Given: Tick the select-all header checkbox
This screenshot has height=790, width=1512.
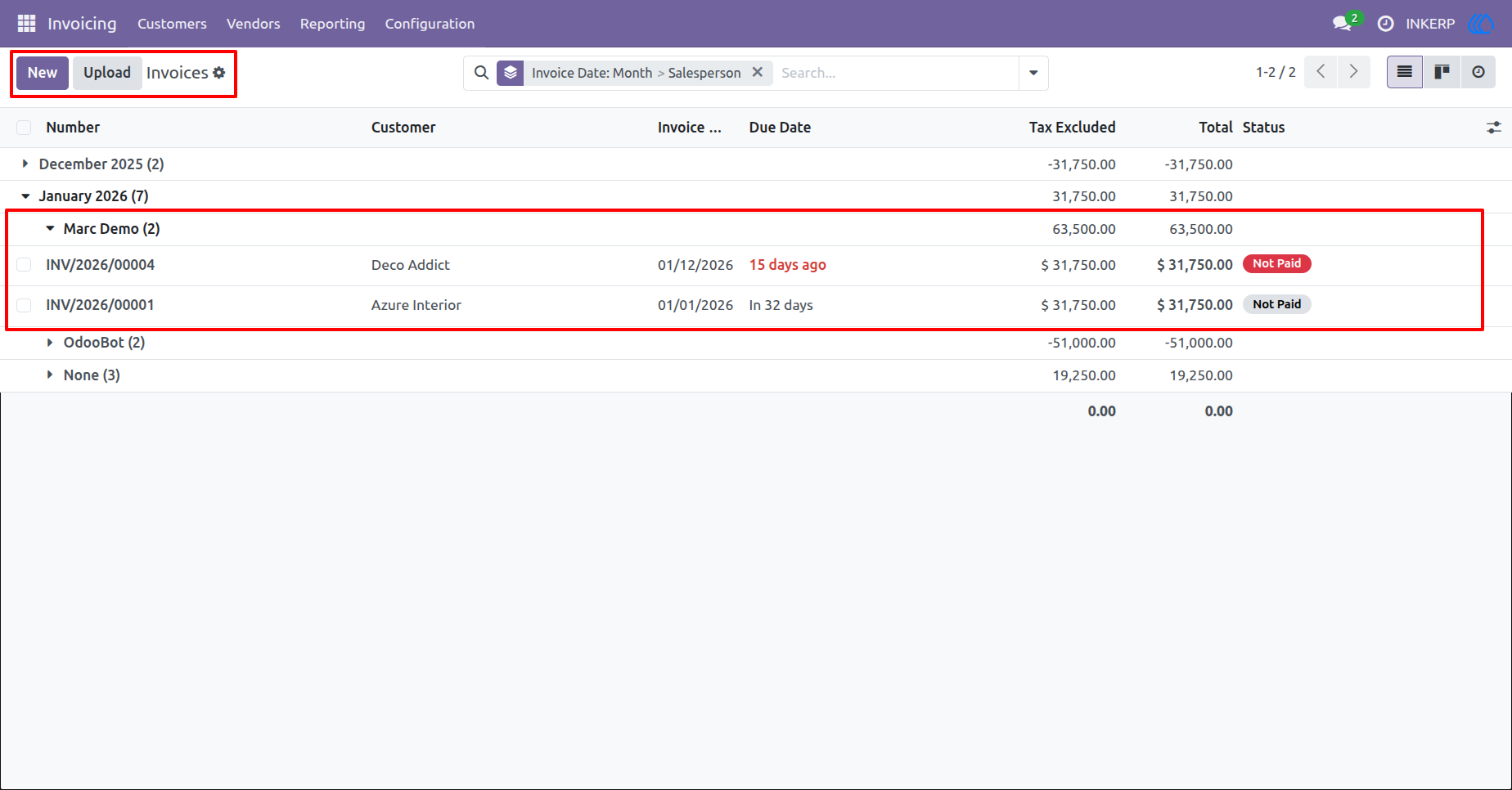Looking at the screenshot, I should pos(24,128).
